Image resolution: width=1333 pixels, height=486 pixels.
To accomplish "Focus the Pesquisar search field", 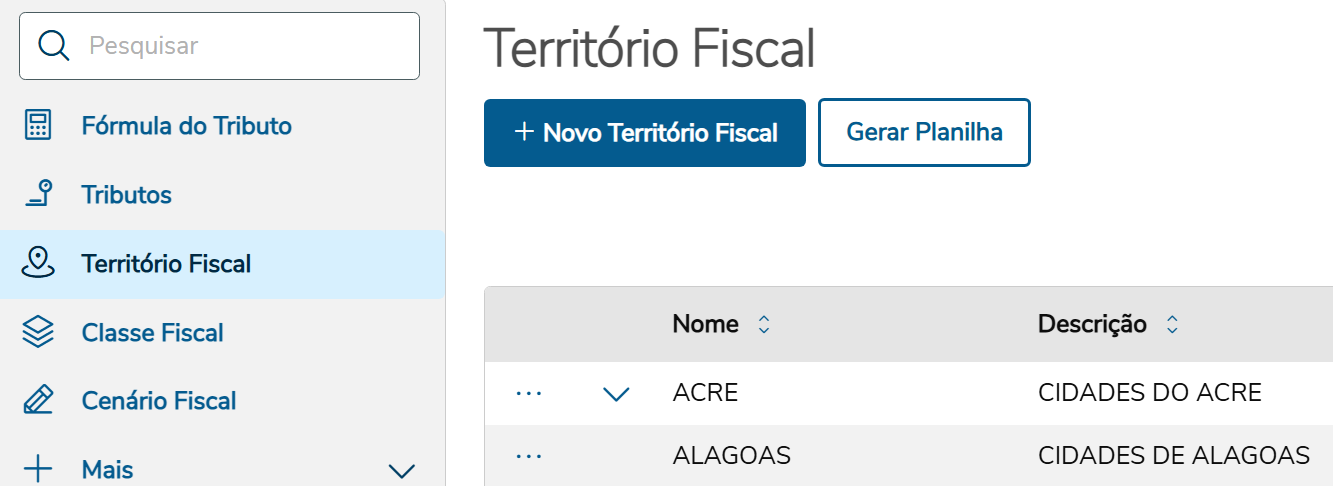I will coord(240,46).
